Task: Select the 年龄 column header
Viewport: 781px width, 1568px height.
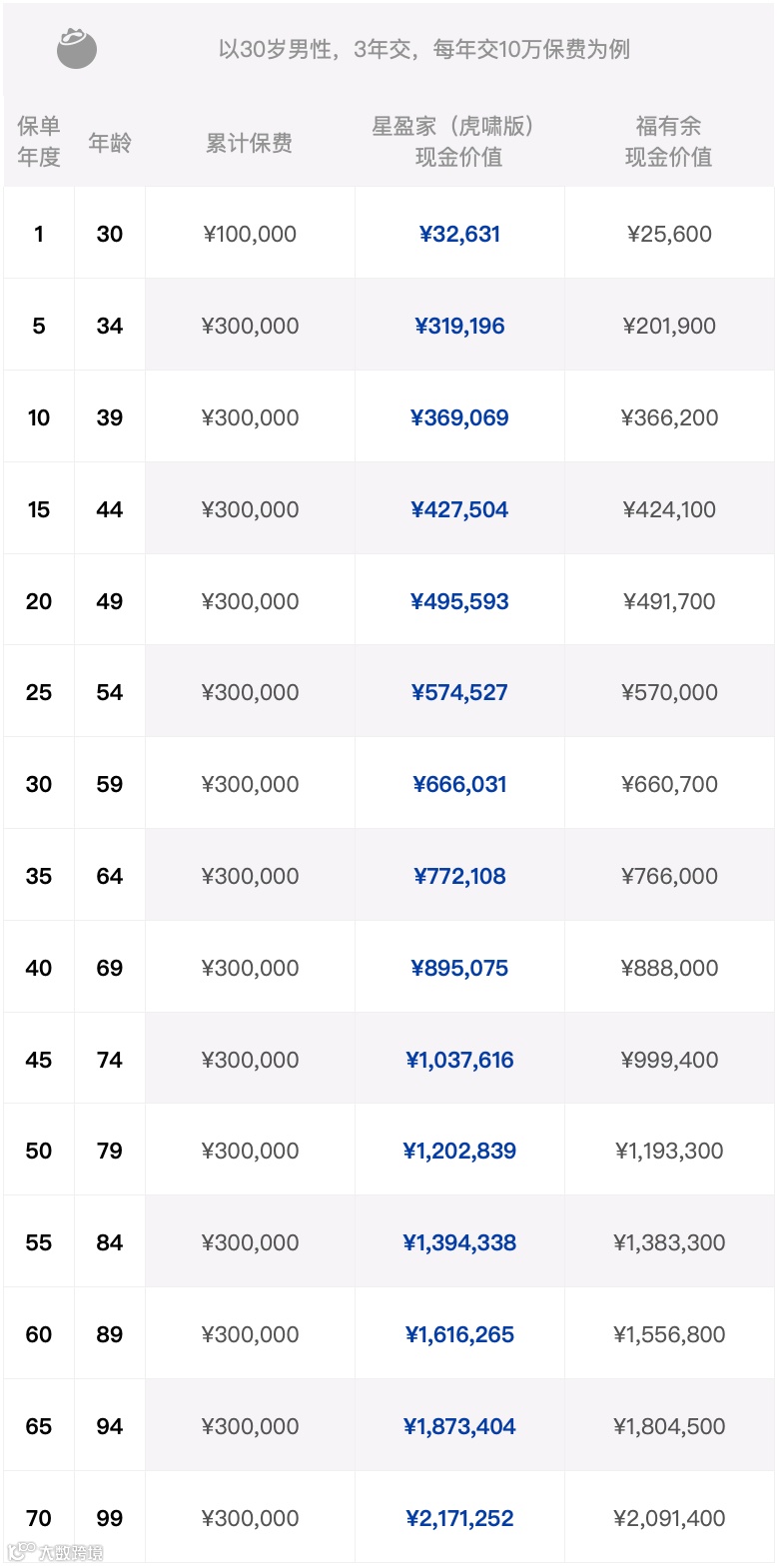Action: (x=110, y=142)
